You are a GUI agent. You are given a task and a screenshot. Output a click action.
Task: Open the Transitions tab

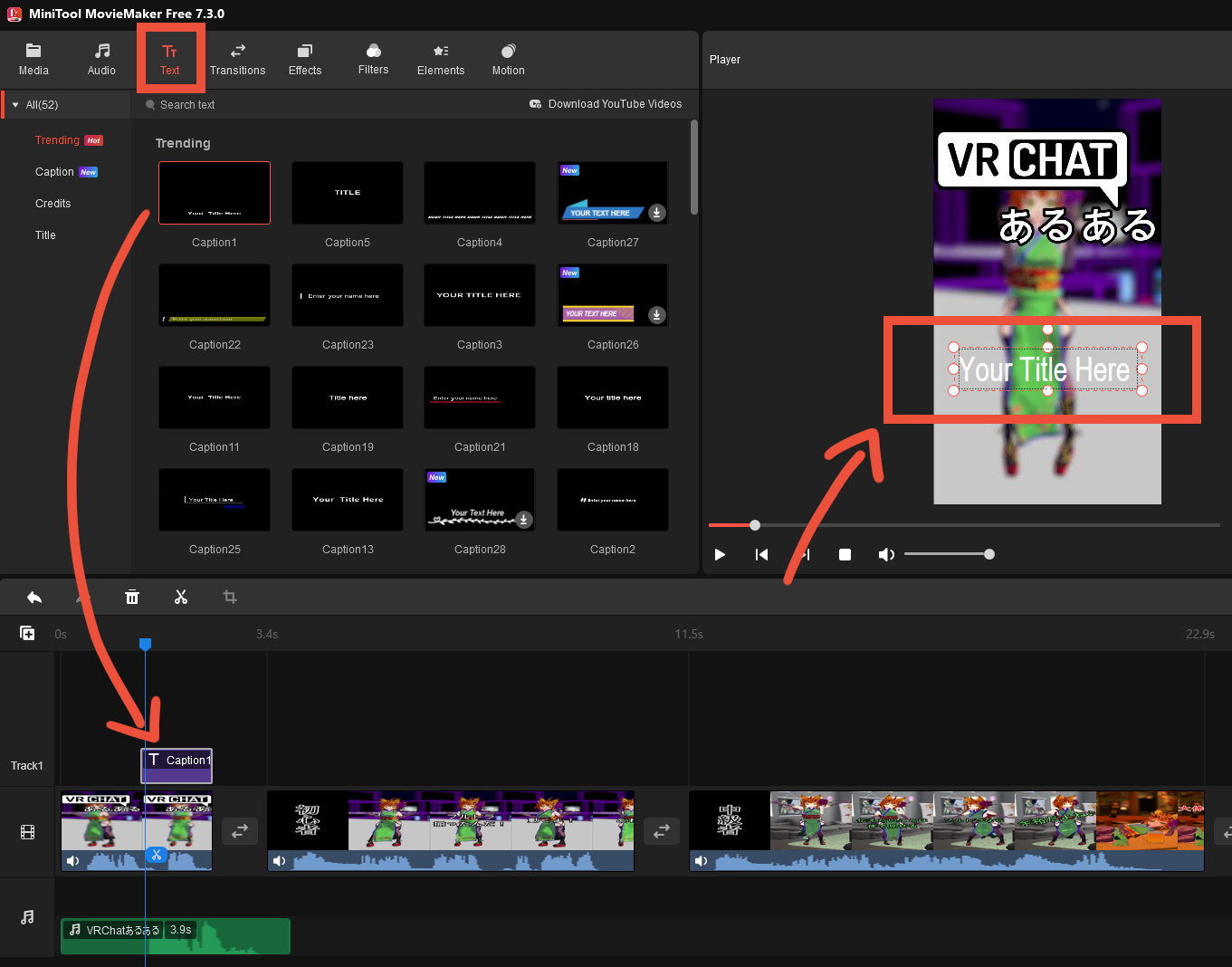coord(237,60)
